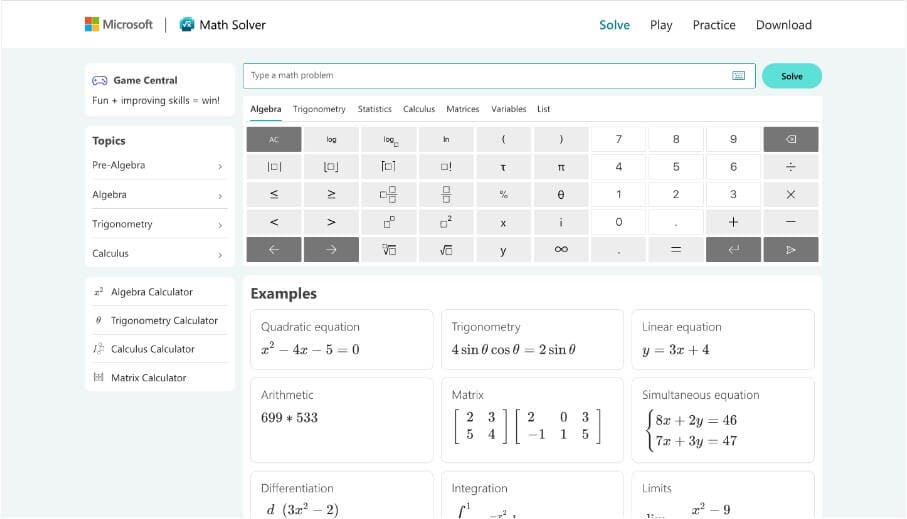Screen dimensions: 907x519
Task: Click the math problem input field
Action: (x=485, y=76)
